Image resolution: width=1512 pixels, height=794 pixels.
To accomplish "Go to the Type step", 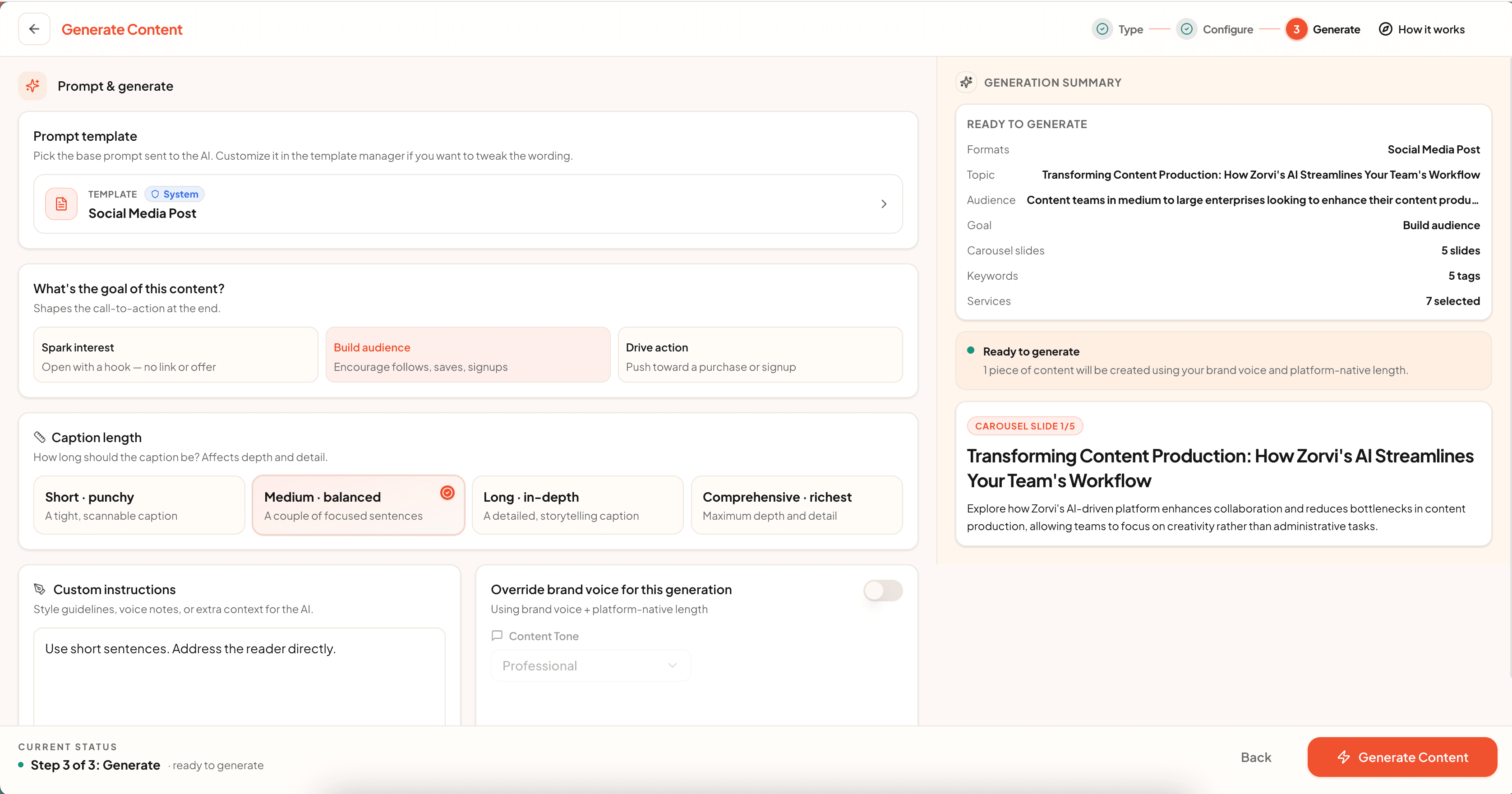I will tap(1130, 29).
